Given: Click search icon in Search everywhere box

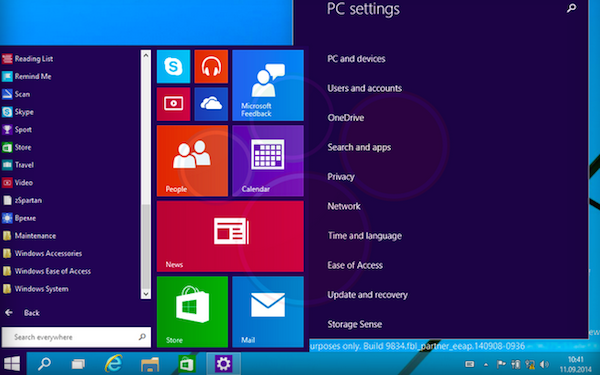Looking at the screenshot, I should click(142, 337).
